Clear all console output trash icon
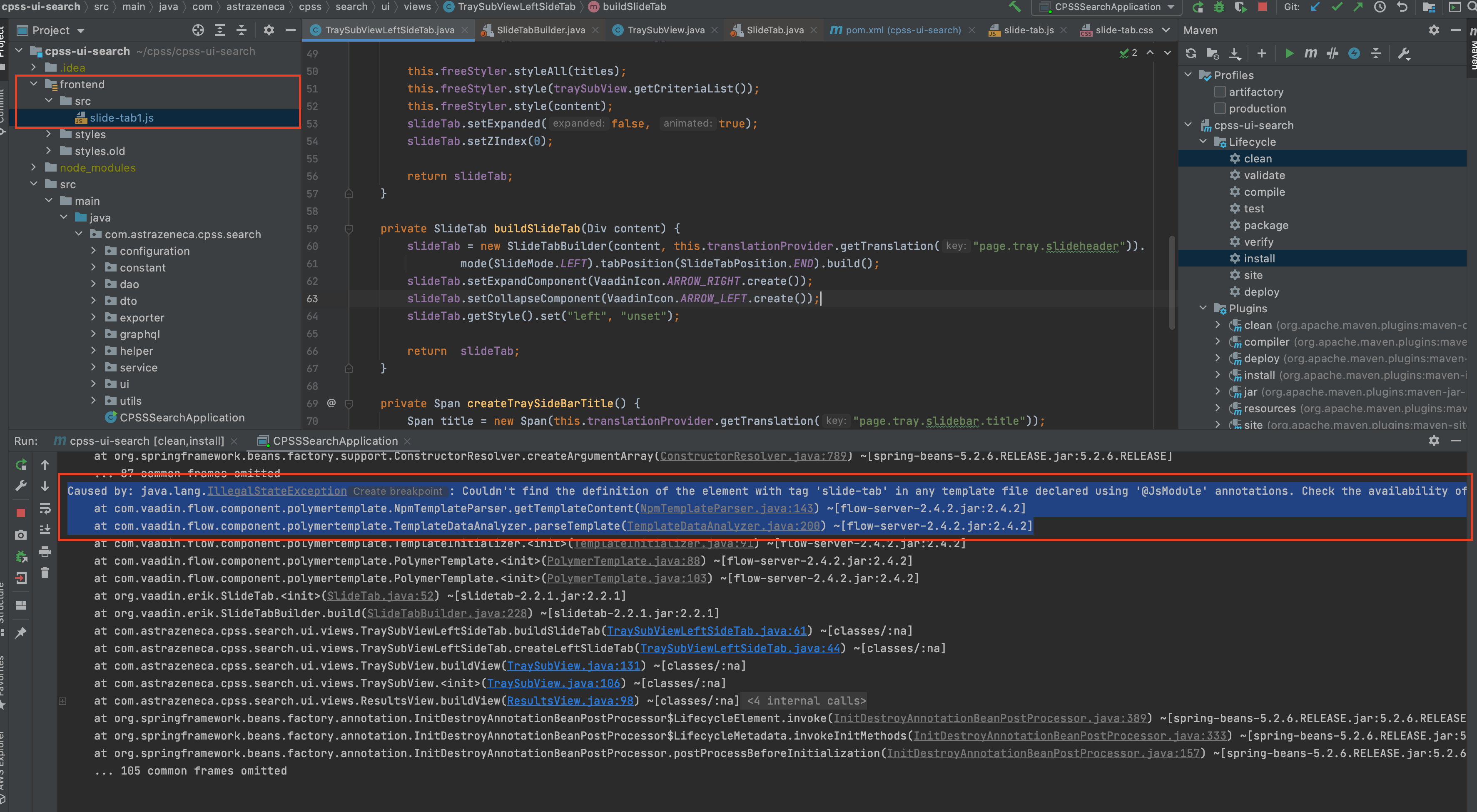1477x812 pixels. [45, 572]
